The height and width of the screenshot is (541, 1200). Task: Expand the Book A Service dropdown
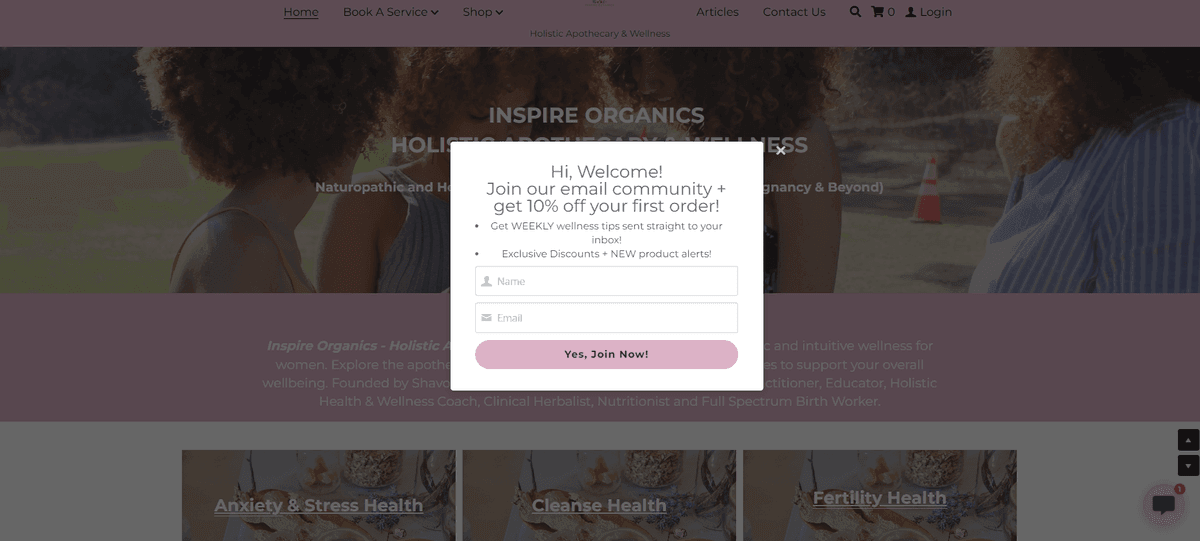391,12
